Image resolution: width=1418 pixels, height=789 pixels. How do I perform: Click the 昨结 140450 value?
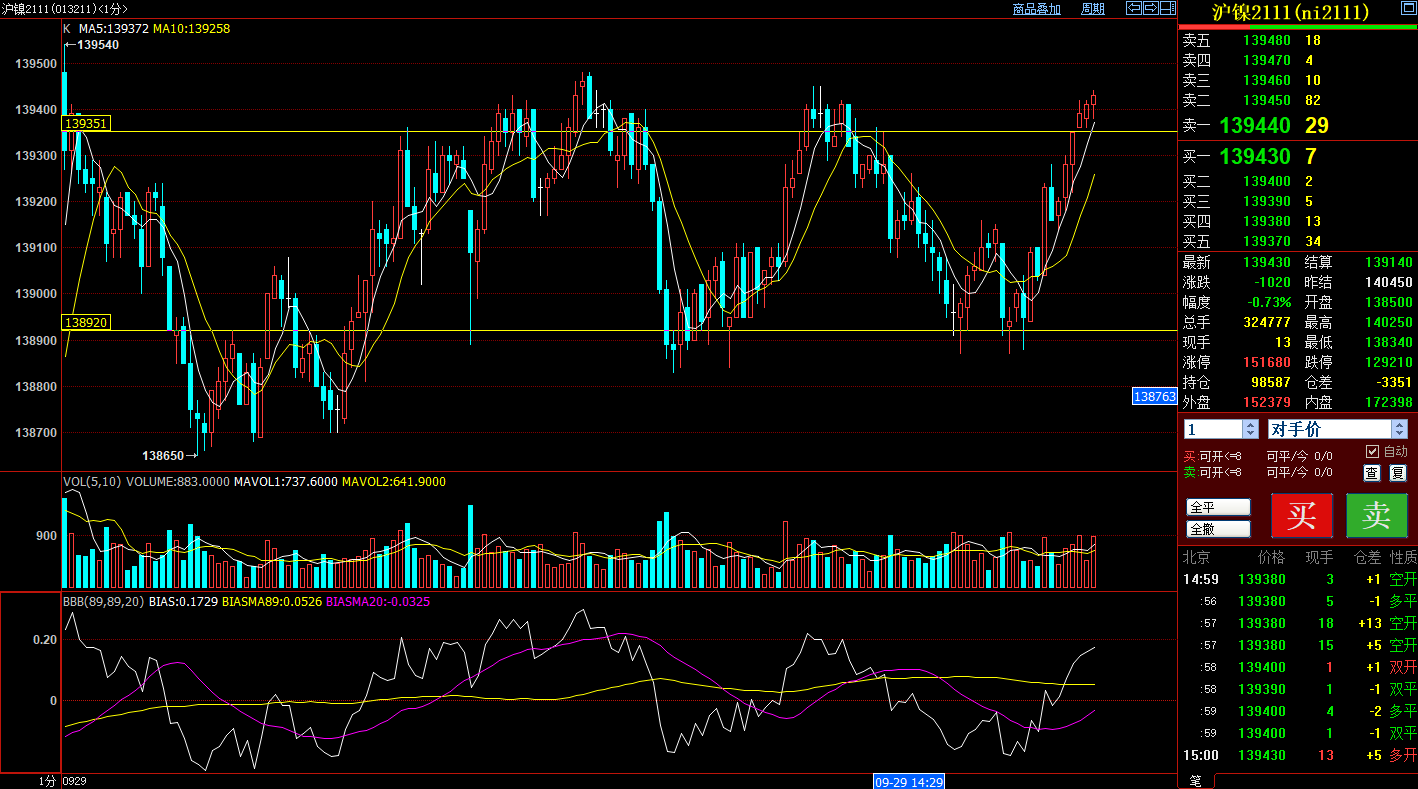(1389, 282)
